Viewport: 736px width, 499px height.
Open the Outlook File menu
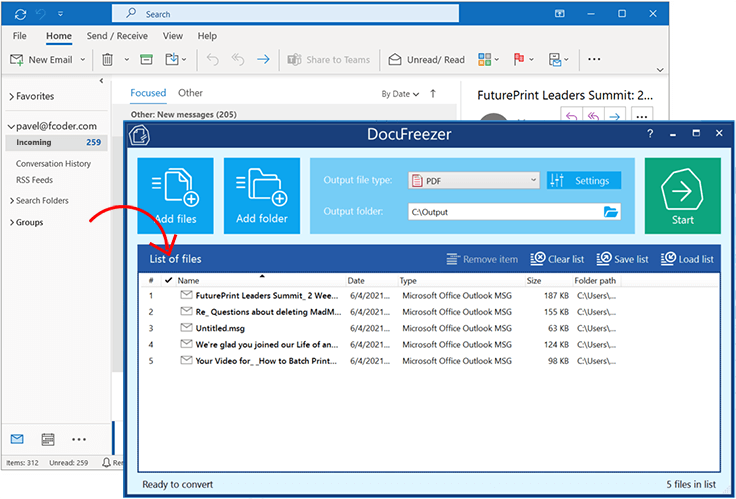click(x=19, y=36)
